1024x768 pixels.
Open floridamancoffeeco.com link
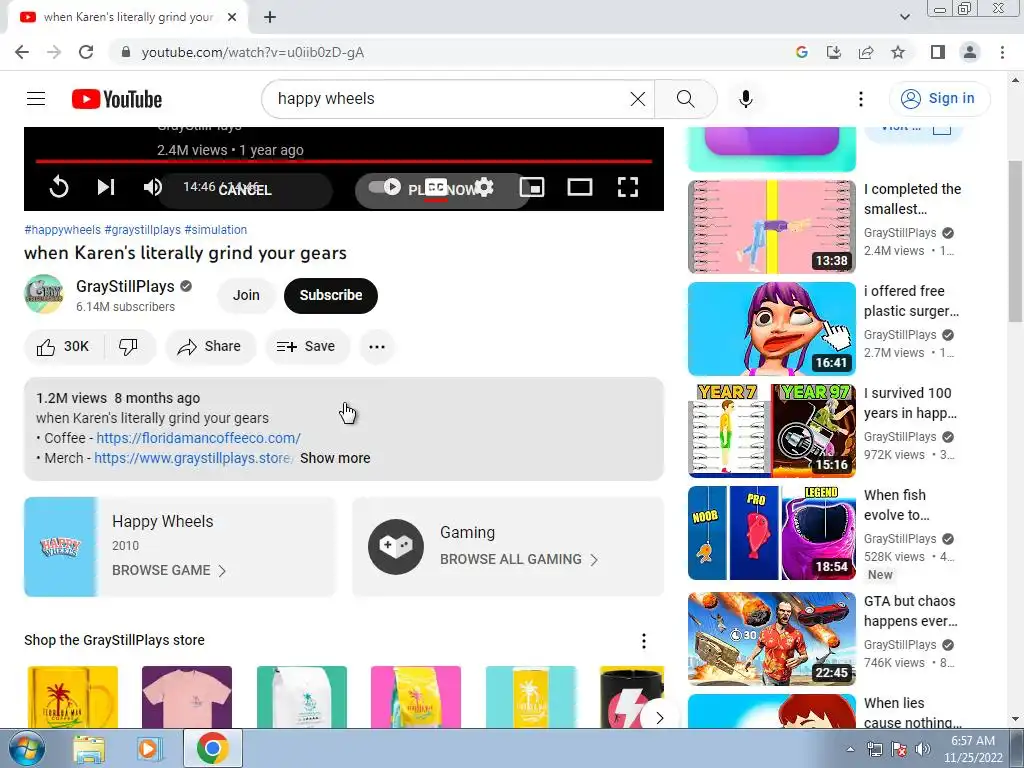click(199, 438)
